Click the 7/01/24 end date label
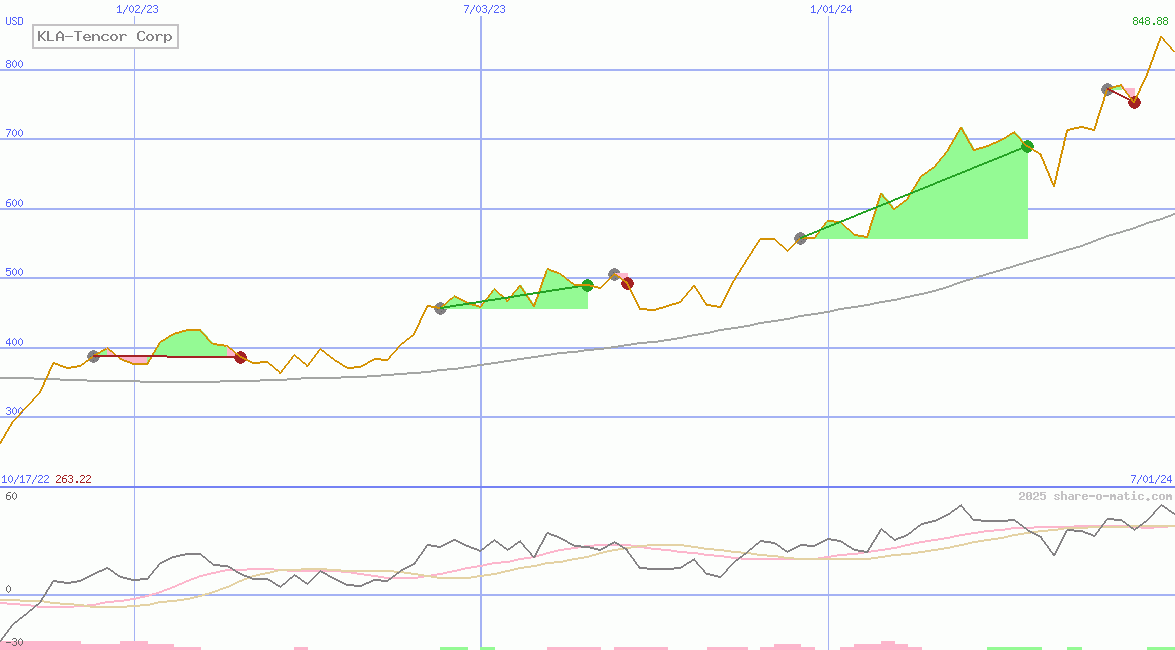 (1151, 480)
